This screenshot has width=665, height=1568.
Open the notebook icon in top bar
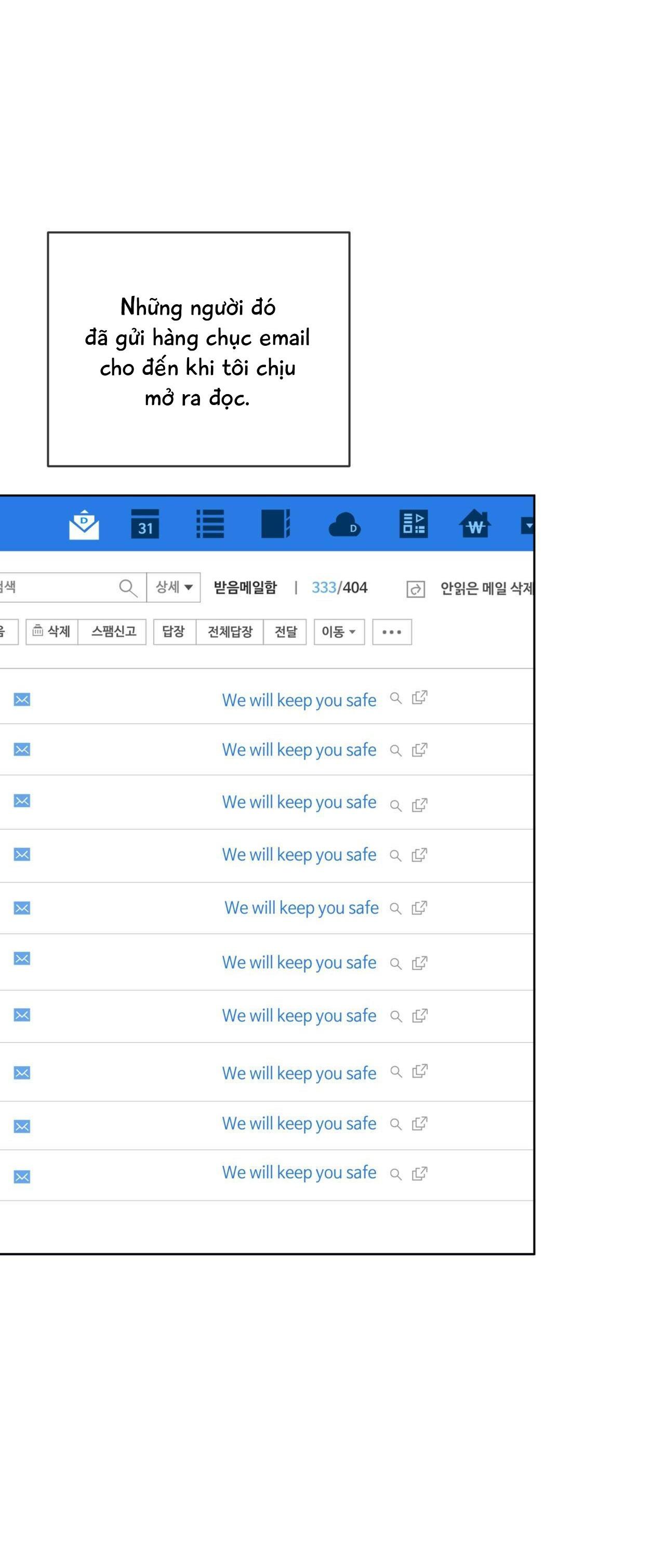click(x=275, y=524)
